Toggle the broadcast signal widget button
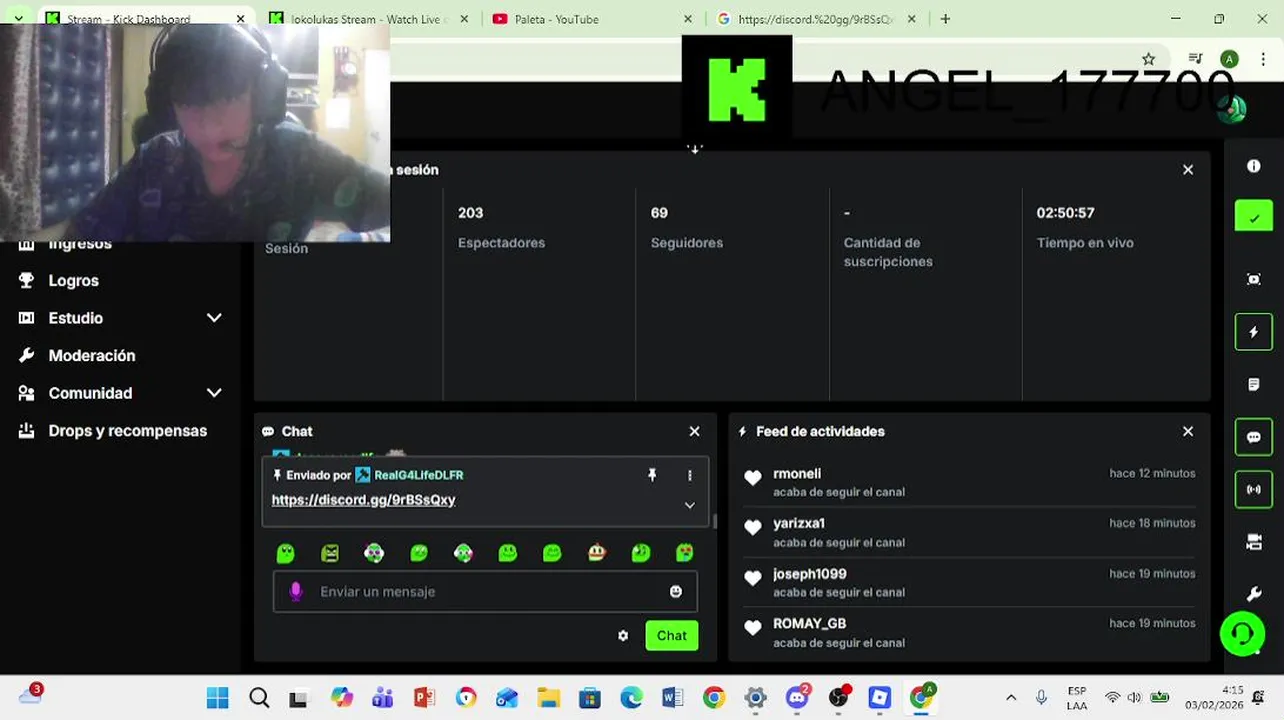This screenshot has width=1284, height=720. point(1253,490)
